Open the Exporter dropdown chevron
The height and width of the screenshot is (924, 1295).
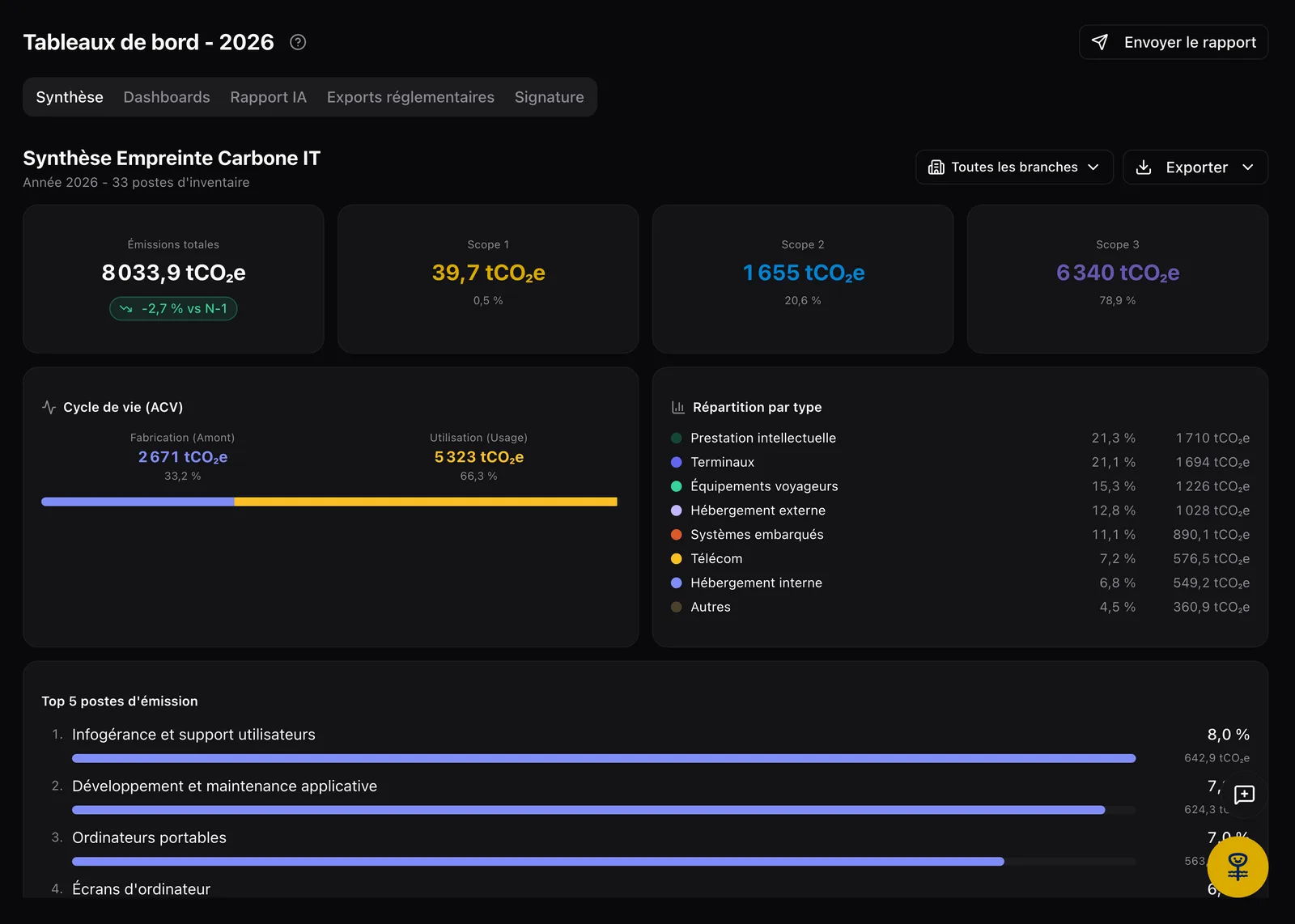[1248, 167]
